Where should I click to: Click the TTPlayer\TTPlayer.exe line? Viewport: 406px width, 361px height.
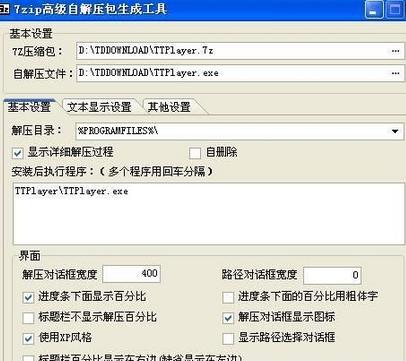(71, 191)
